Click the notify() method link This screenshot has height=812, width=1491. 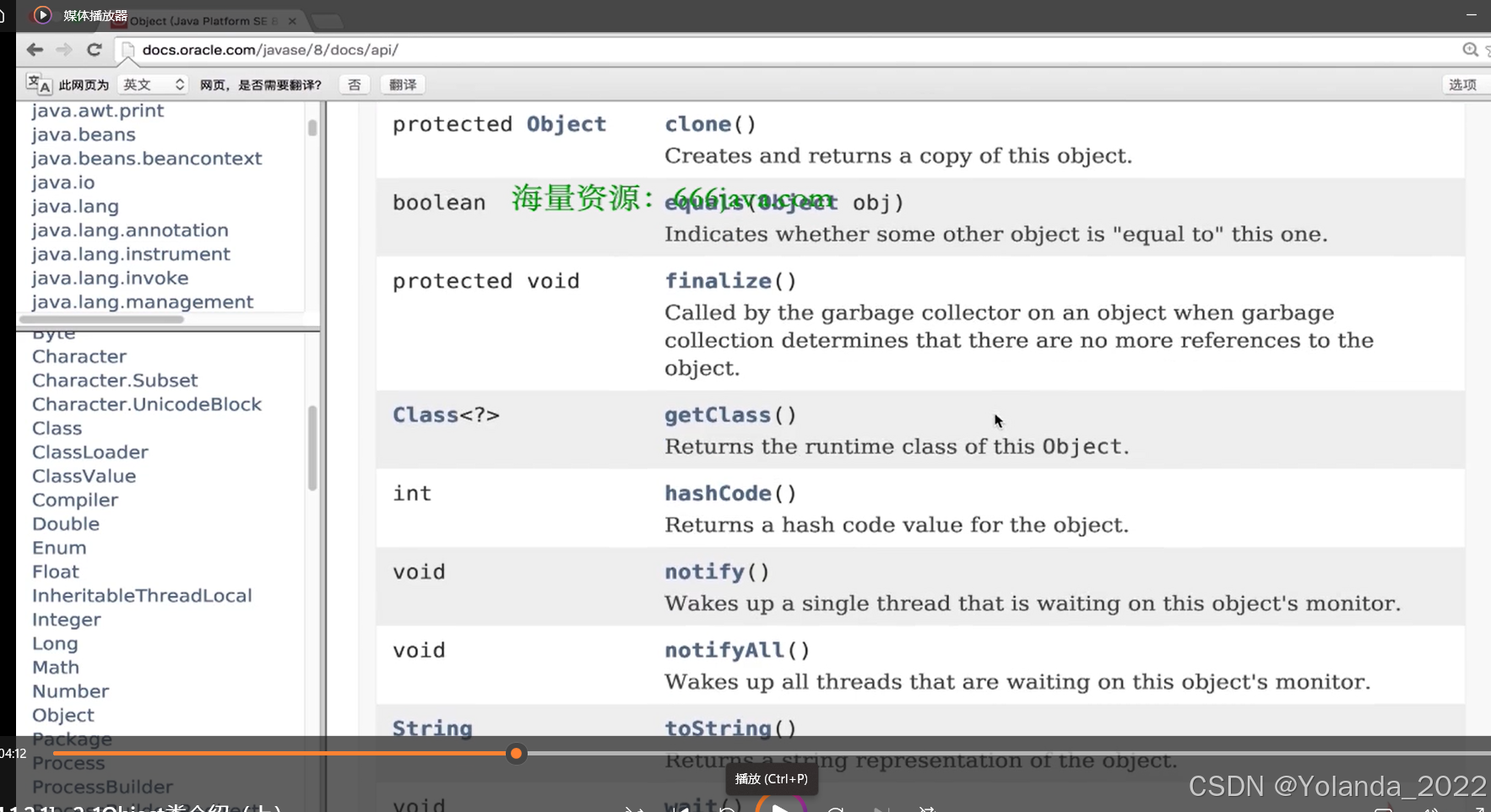coord(705,572)
